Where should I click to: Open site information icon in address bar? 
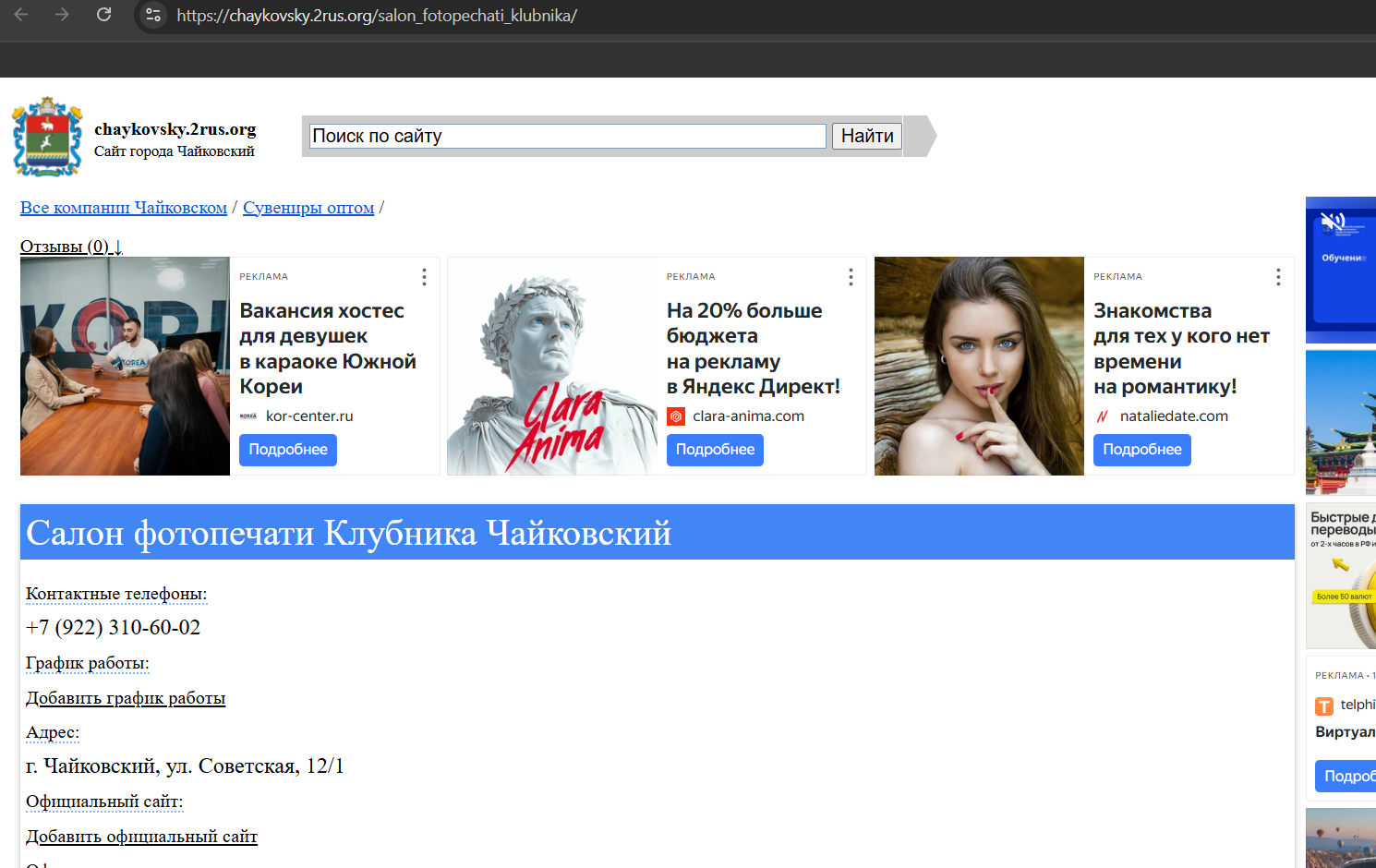[x=153, y=16]
